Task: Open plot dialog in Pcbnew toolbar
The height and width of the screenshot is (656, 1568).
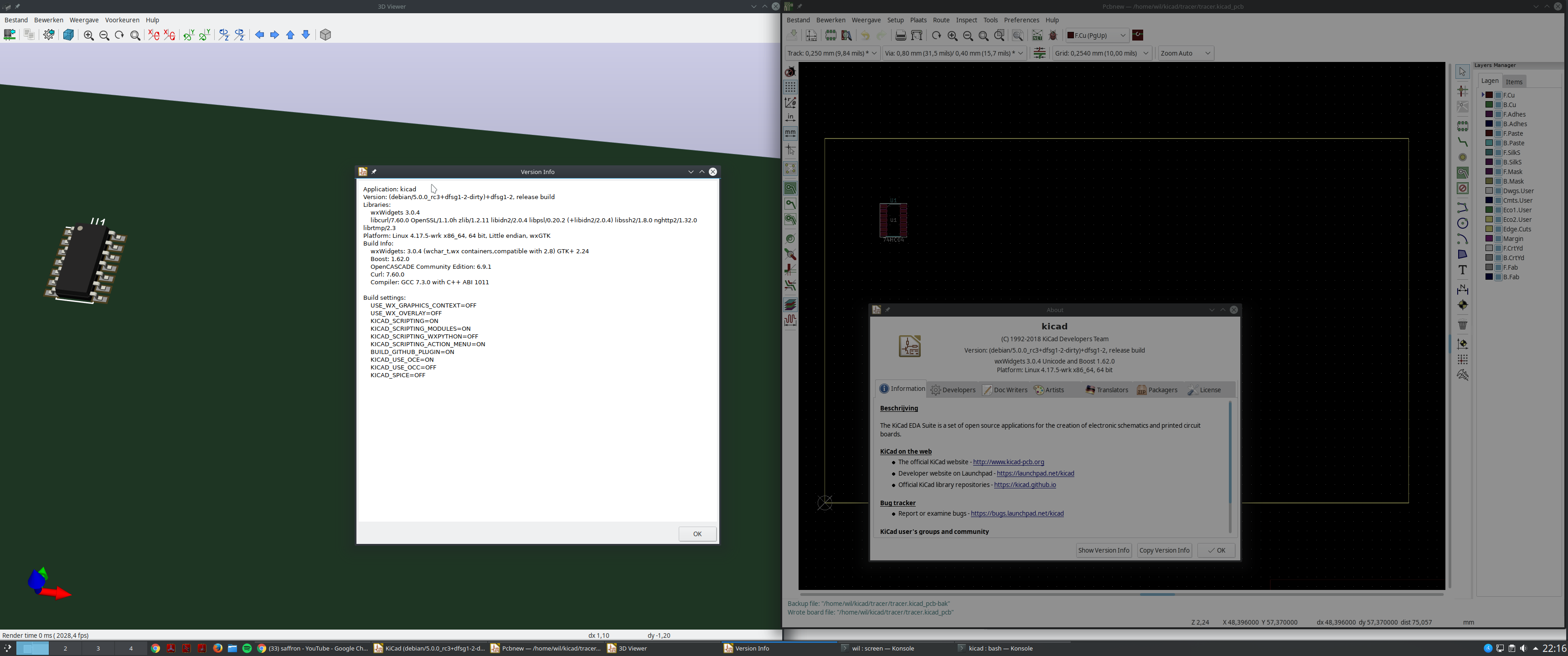Action: 917,36
